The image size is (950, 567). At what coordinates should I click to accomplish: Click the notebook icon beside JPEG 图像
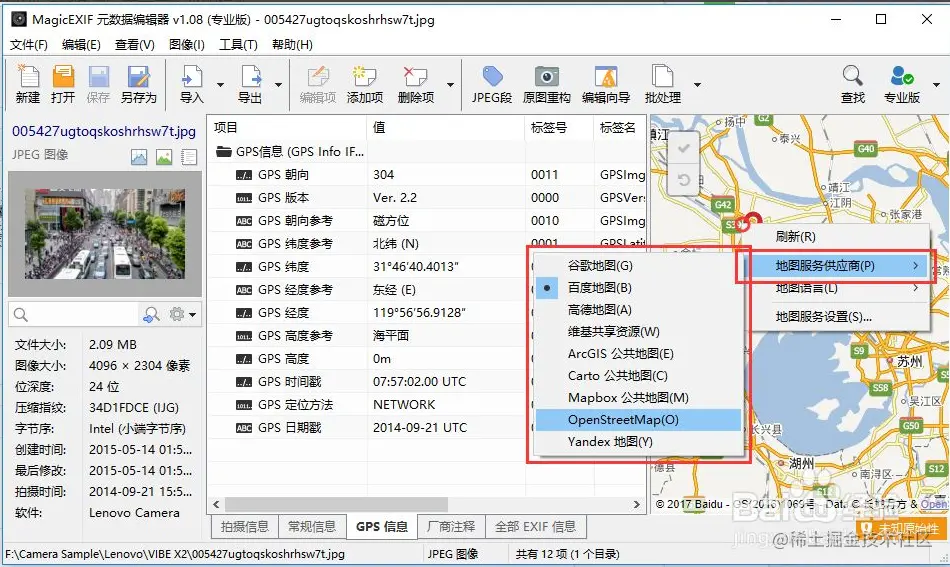coord(189,158)
